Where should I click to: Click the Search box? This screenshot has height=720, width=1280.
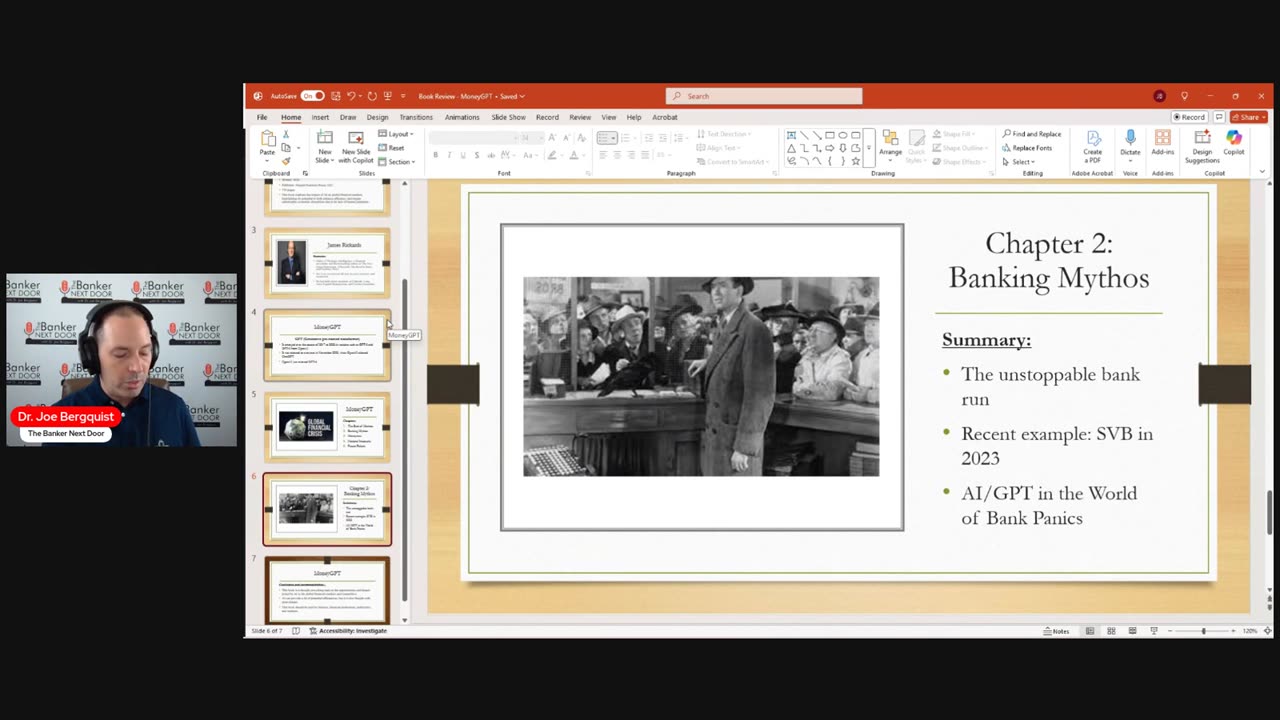[x=764, y=96]
